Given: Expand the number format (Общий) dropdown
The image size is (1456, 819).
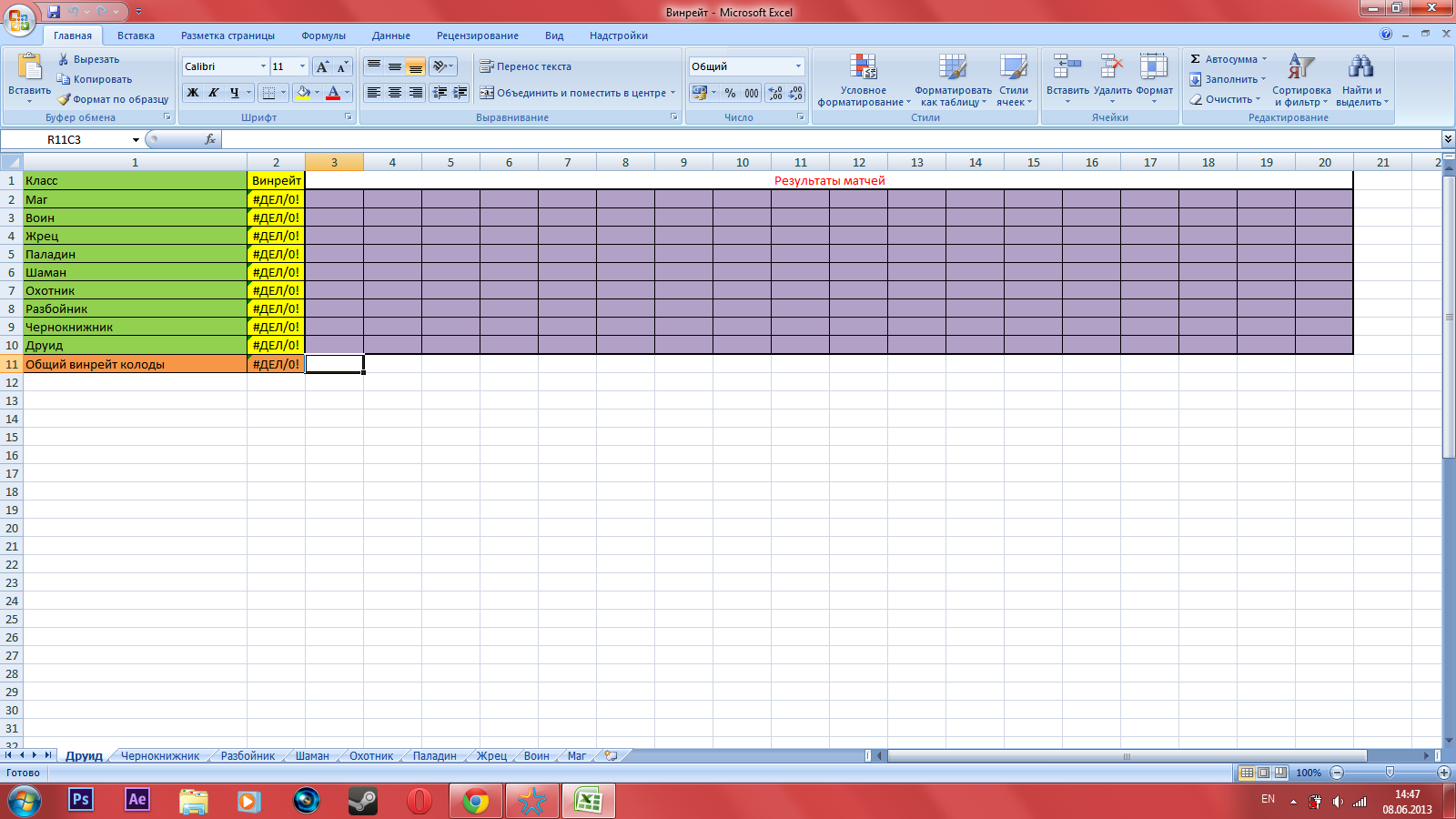Looking at the screenshot, I should 798,66.
